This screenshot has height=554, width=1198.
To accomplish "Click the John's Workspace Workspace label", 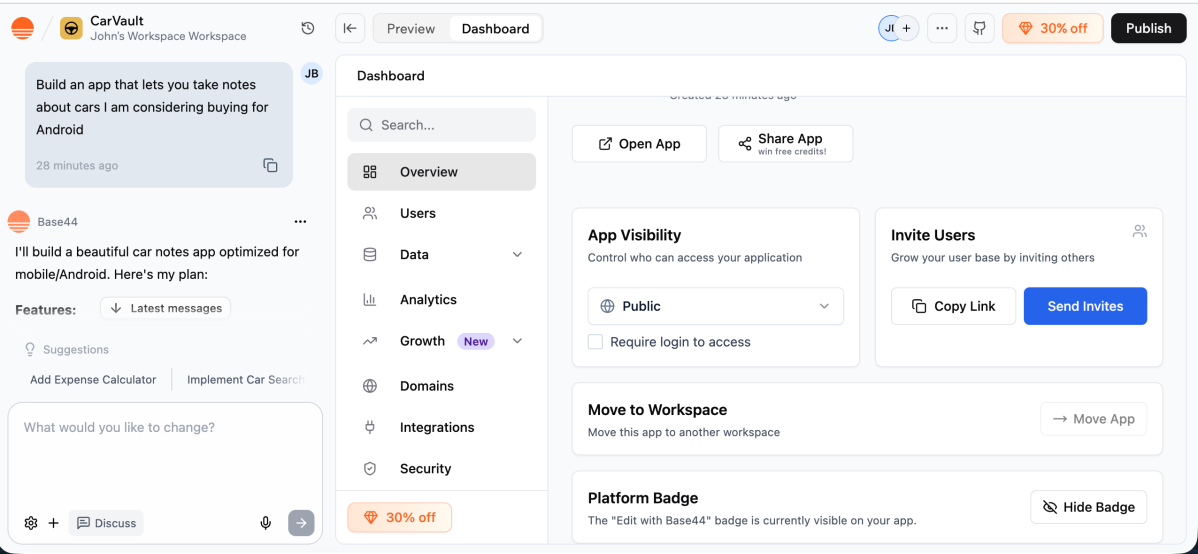I will point(168,36).
